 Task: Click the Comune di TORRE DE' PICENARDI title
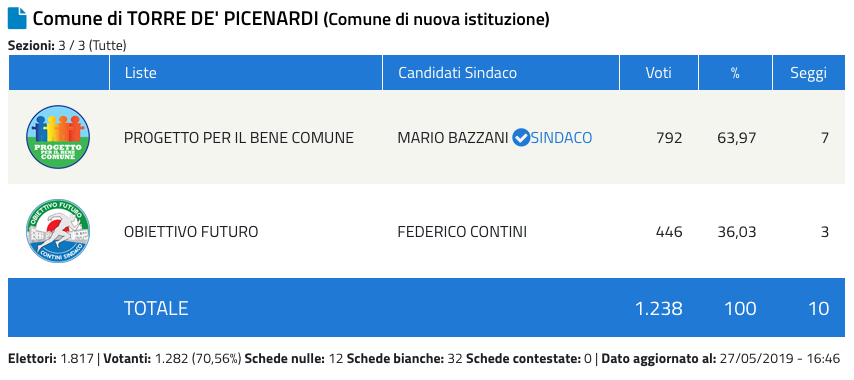pyautogui.click(x=176, y=19)
